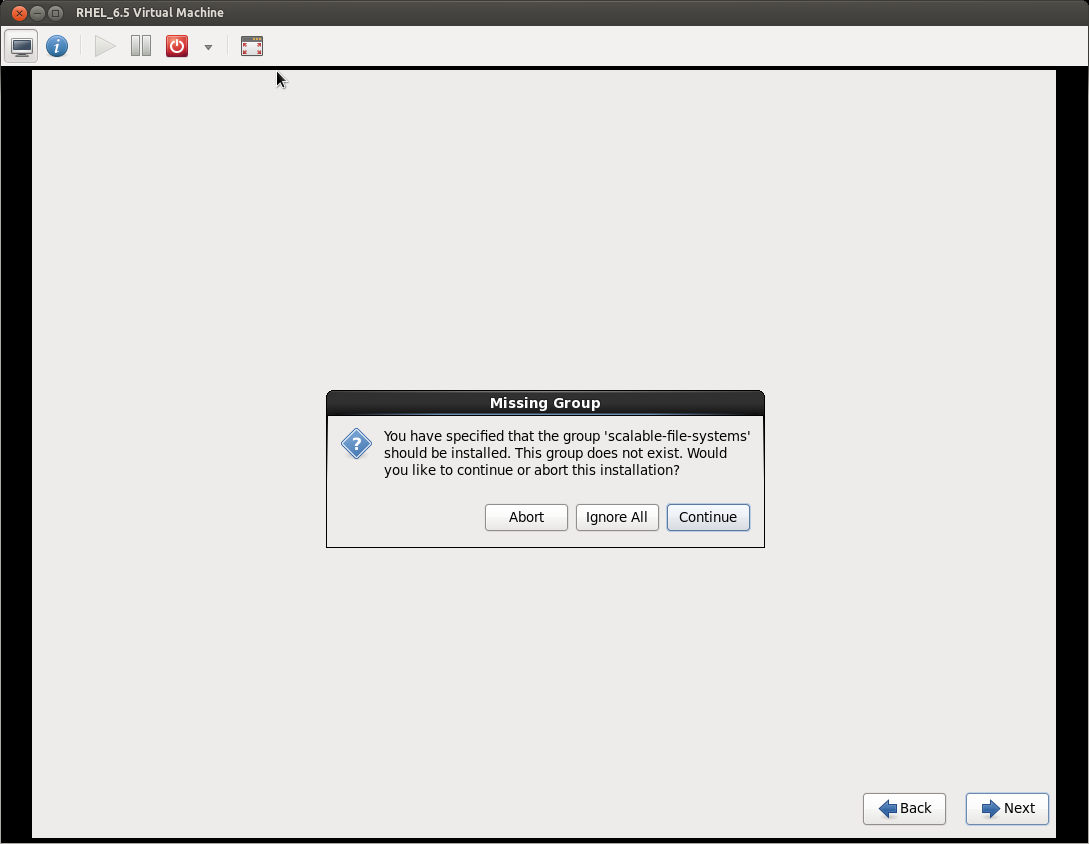Maximize the virtual machine window

(55, 13)
